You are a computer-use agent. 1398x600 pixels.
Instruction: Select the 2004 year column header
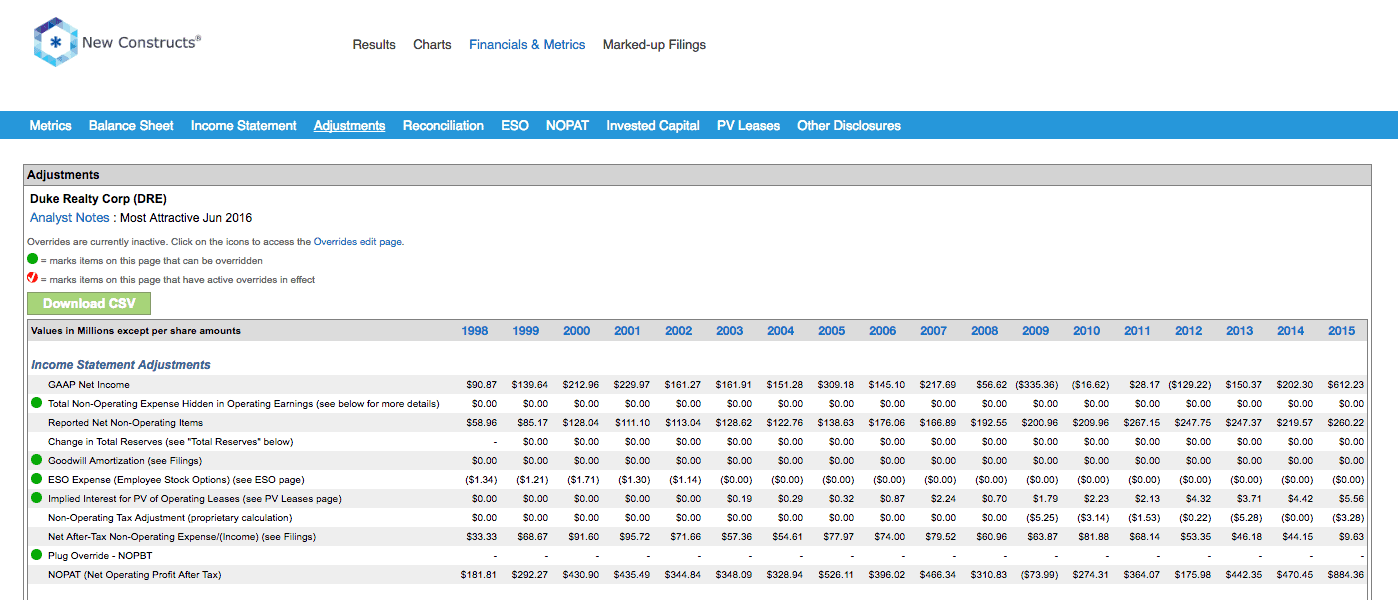point(781,331)
